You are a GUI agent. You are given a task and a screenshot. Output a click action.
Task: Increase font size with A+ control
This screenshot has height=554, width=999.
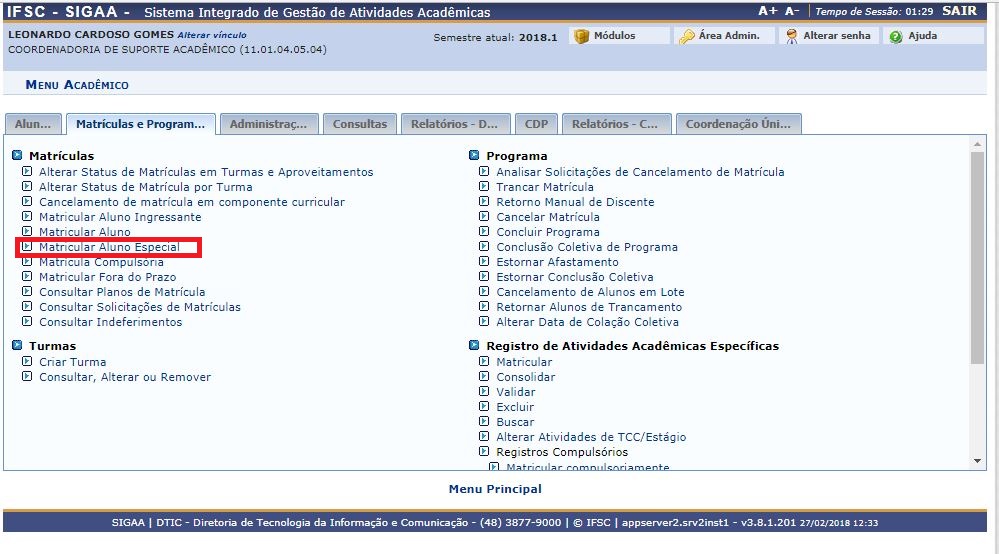coord(768,11)
